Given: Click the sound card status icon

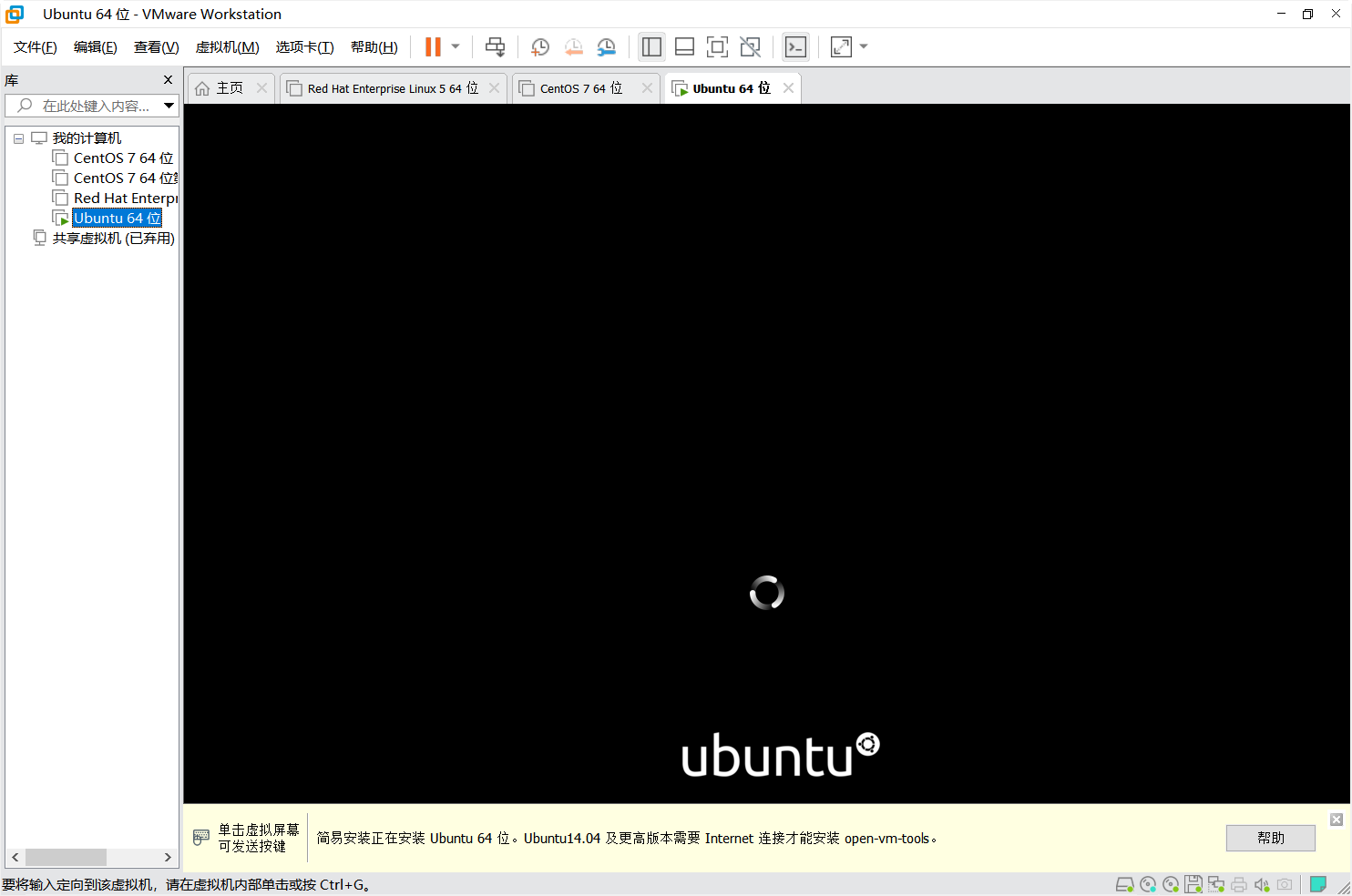Looking at the screenshot, I should point(1262,884).
